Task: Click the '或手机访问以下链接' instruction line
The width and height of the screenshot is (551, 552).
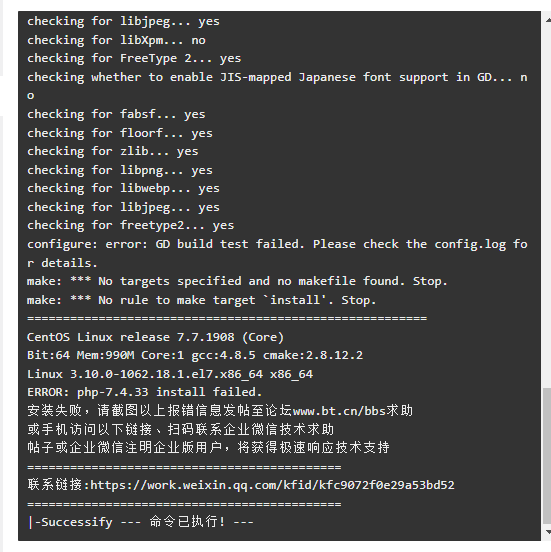Action: coord(180,429)
